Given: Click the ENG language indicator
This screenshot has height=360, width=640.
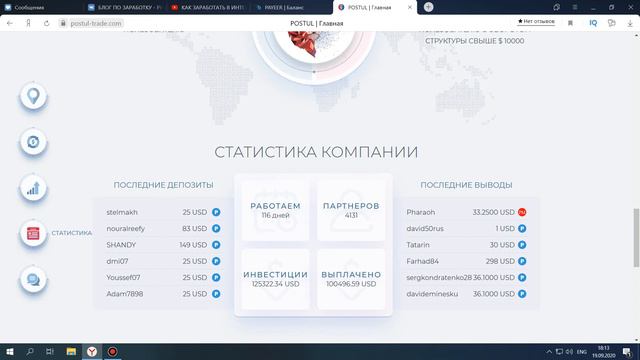Looking at the screenshot, I should coord(581,351).
